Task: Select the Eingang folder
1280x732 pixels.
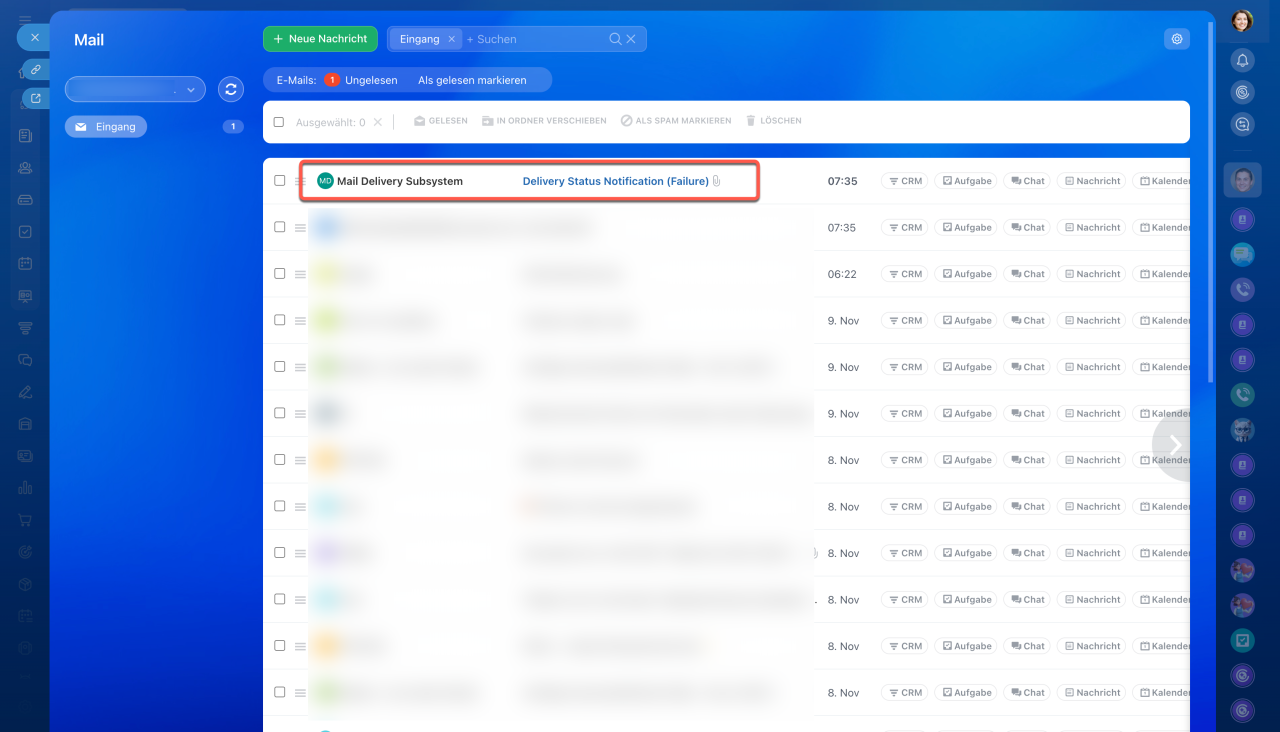Action: pyautogui.click(x=106, y=127)
